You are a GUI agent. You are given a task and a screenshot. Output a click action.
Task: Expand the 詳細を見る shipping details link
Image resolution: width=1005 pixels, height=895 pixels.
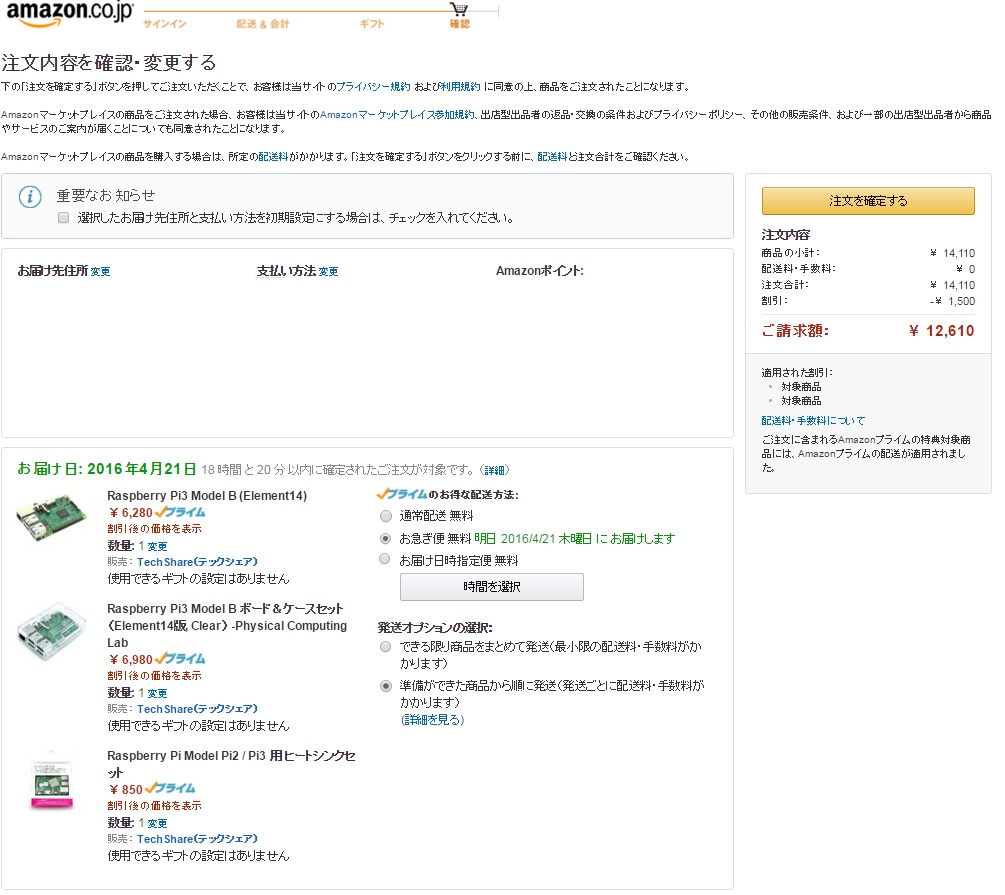pyautogui.click(x=432, y=719)
